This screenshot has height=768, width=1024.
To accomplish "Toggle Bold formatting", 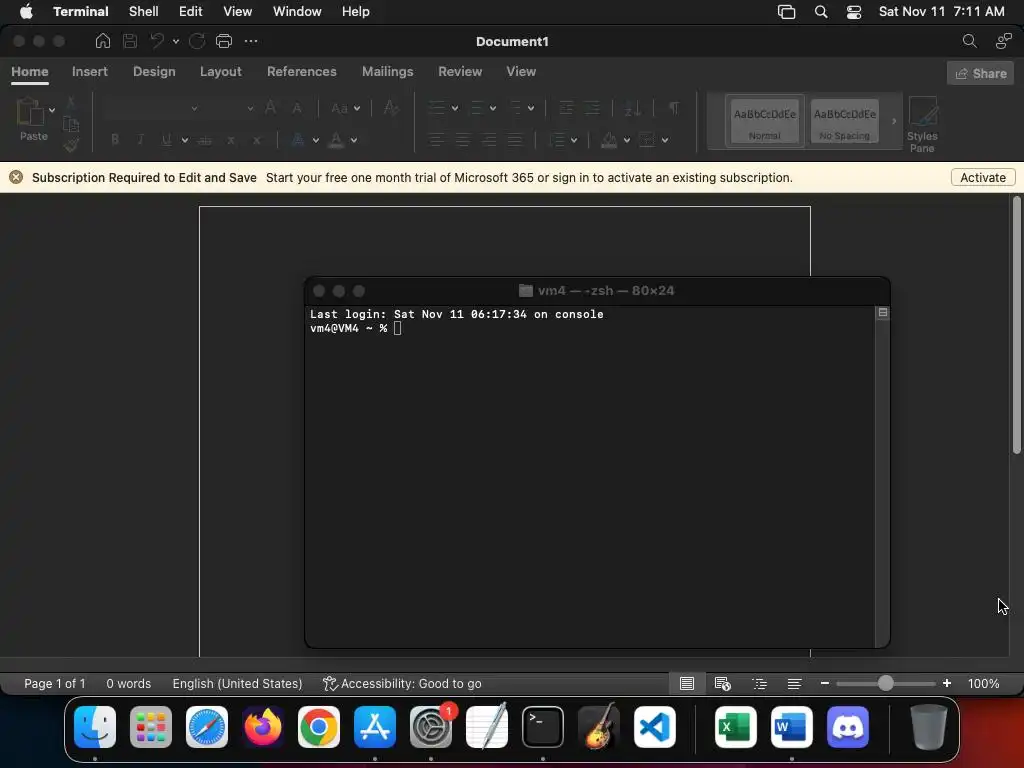I will (x=115, y=140).
